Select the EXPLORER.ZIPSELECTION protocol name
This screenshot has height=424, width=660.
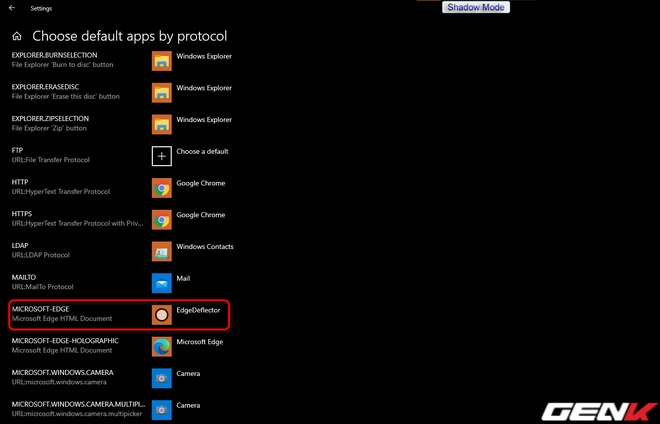[x=50, y=118]
